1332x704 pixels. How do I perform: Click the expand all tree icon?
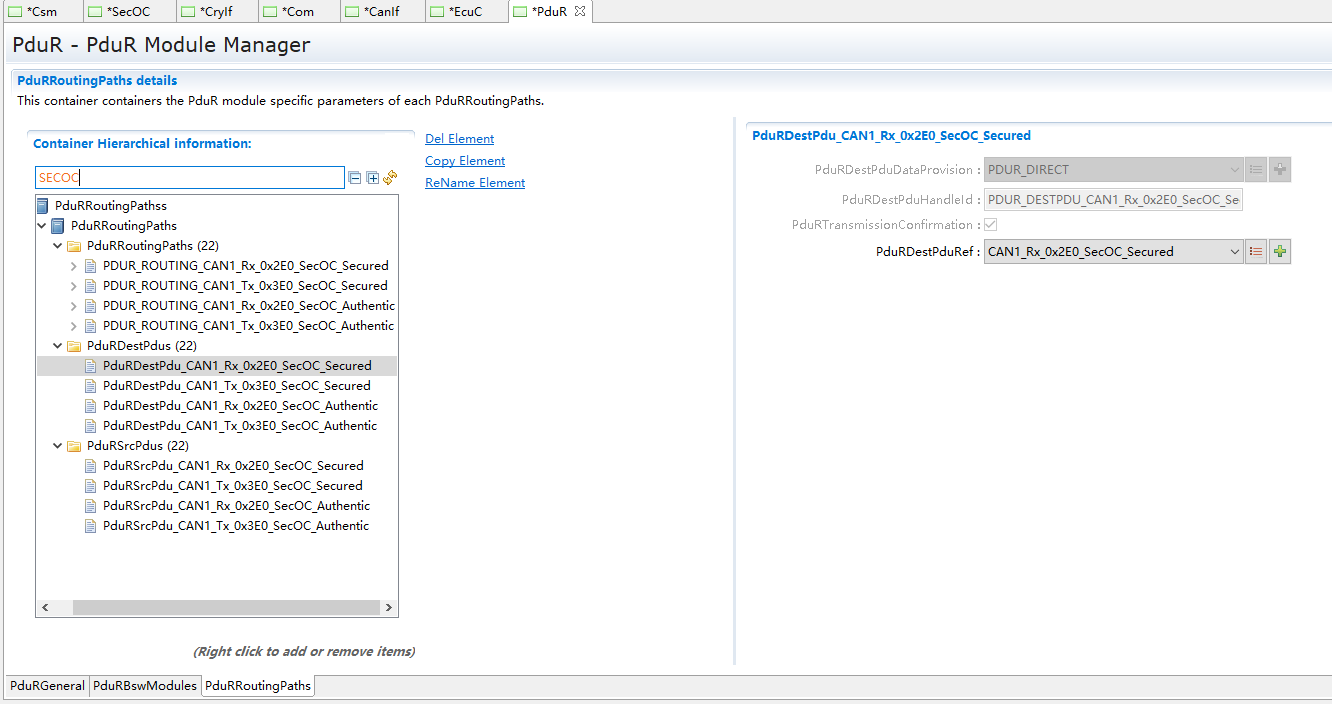[373, 178]
